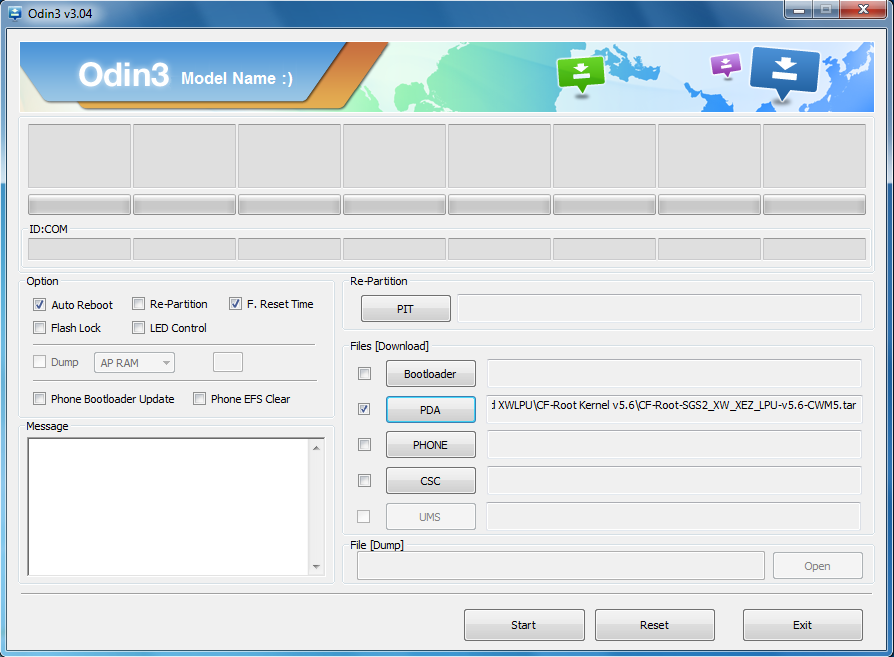Viewport: 894px width, 657px height.
Task: Click the Reset button
Action: click(x=655, y=625)
